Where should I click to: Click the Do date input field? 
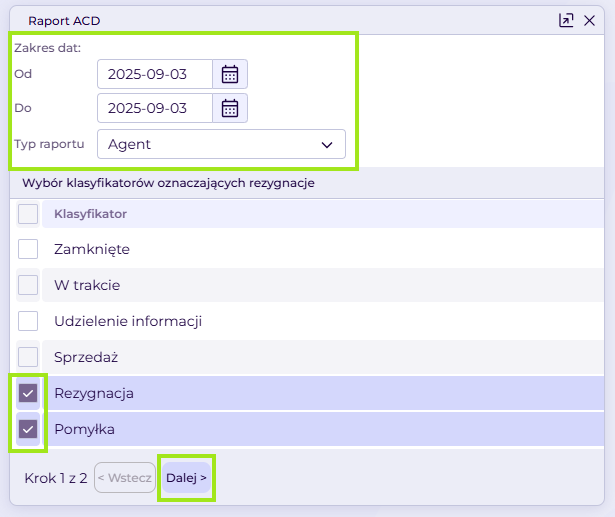(155, 108)
